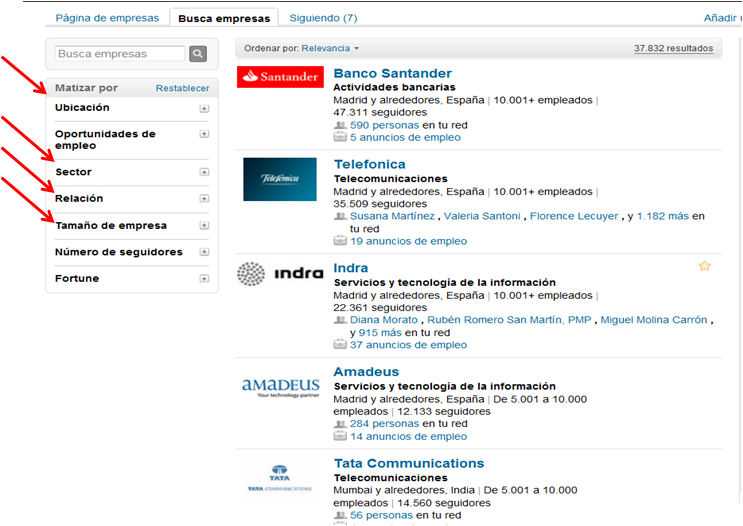Switch to Página de empresas tab
Image resolution: width=743 pixels, height=526 pixels.
pos(107,18)
